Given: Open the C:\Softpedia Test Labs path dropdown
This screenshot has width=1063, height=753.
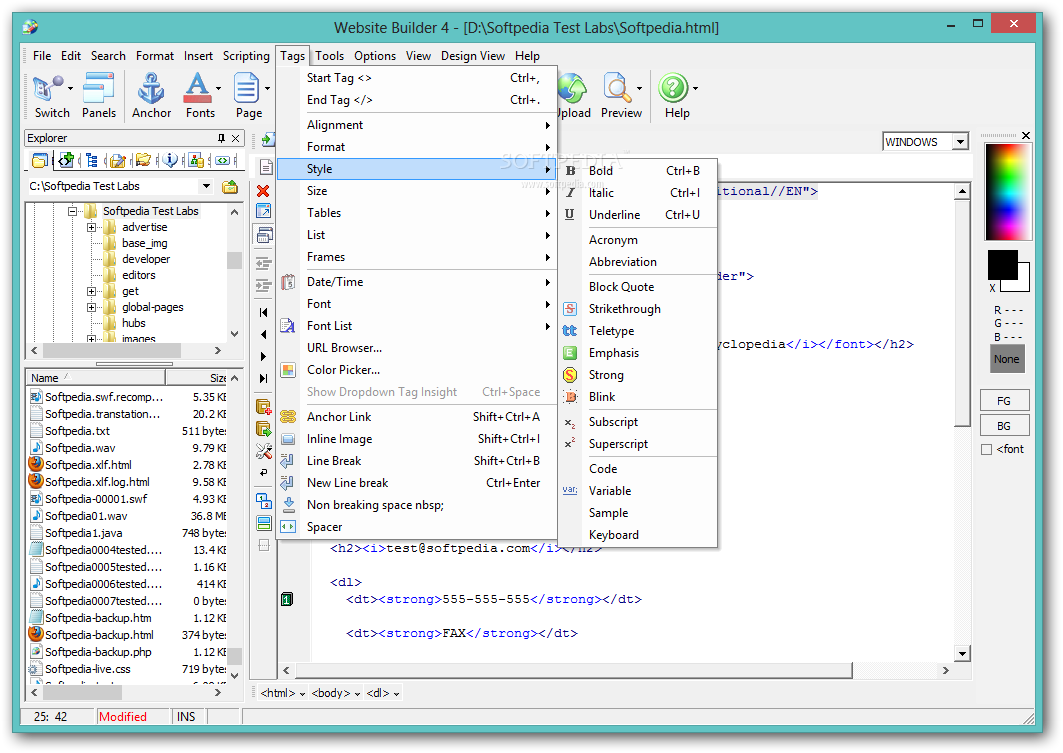Looking at the screenshot, I should (206, 186).
